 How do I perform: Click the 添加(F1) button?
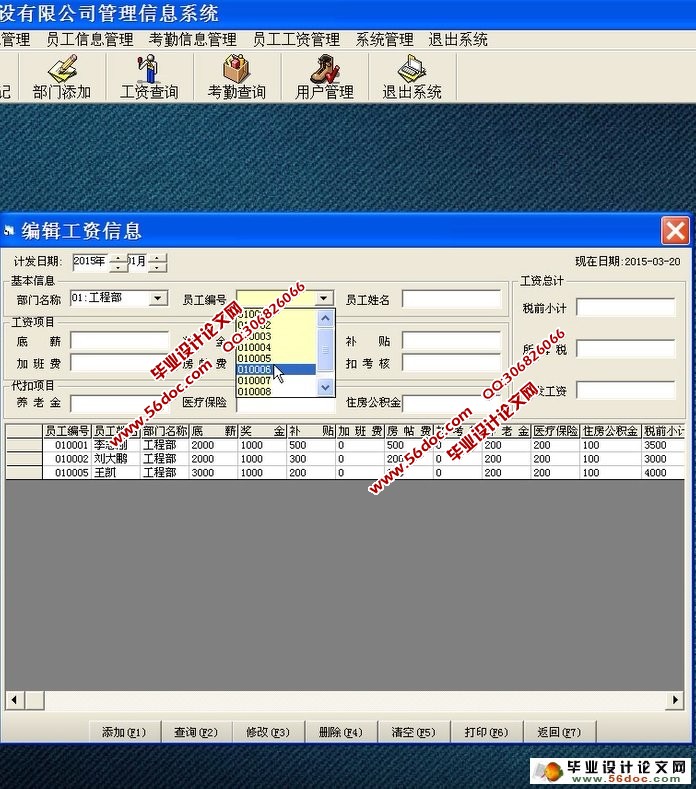(x=124, y=732)
